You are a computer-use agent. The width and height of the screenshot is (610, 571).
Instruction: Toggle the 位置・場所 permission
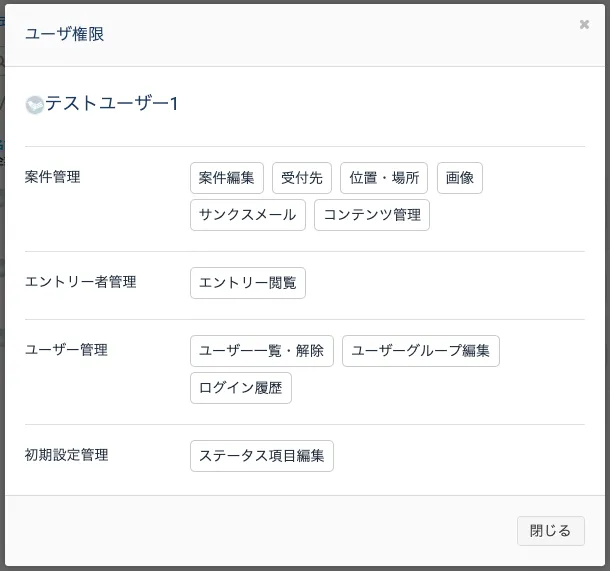384,178
